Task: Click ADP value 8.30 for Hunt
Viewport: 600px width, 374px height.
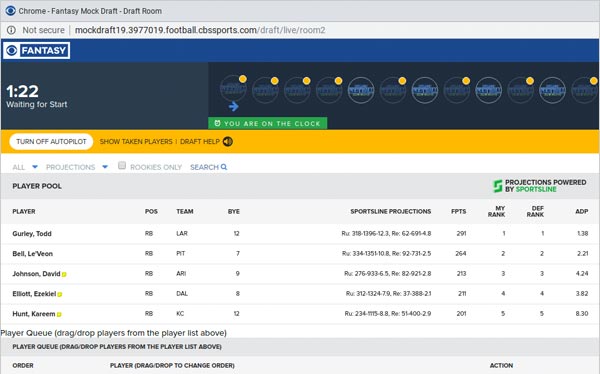Action: (x=582, y=314)
